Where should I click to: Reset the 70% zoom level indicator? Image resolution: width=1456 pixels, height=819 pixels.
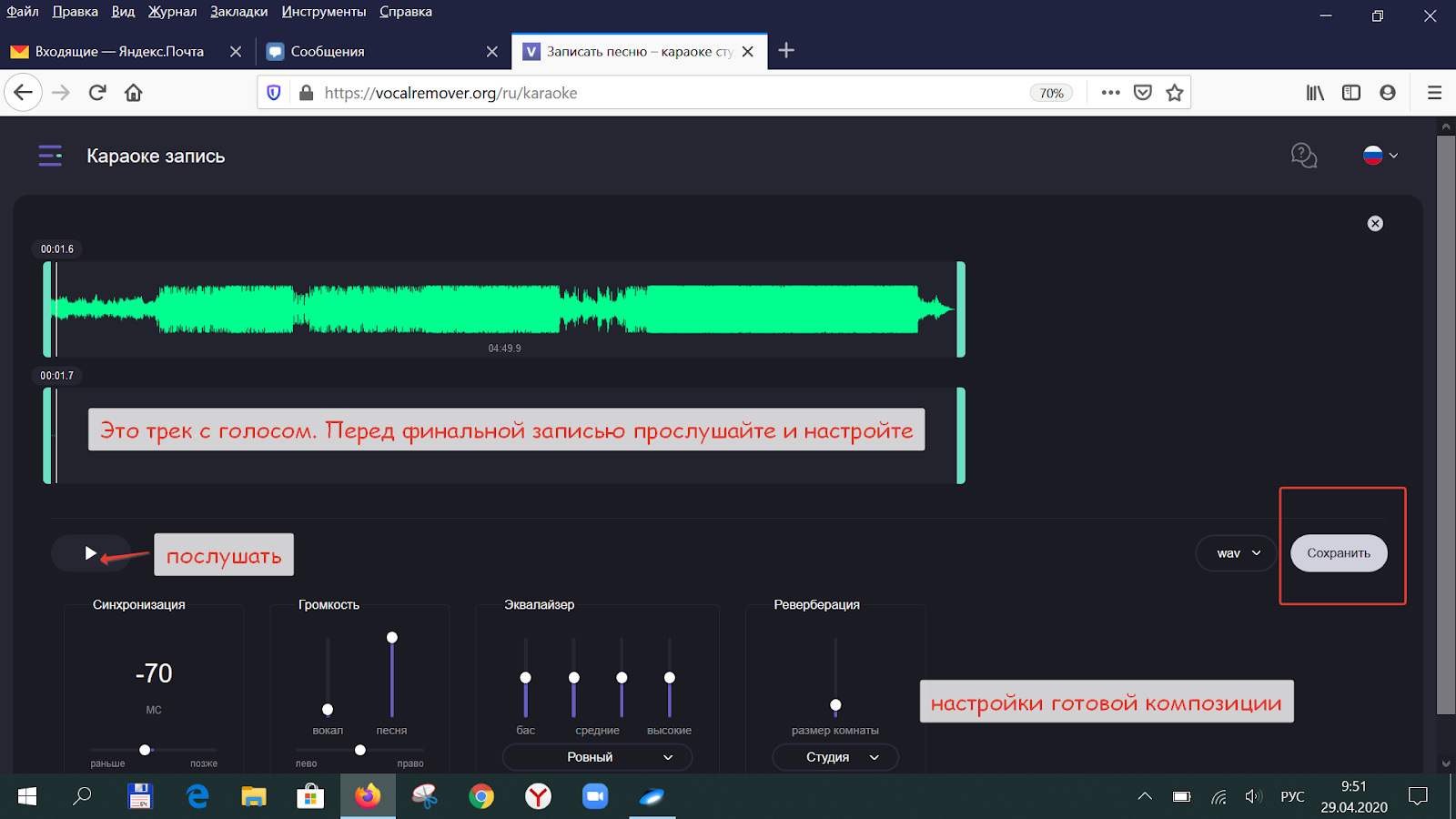pyautogui.click(x=1051, y=93)
